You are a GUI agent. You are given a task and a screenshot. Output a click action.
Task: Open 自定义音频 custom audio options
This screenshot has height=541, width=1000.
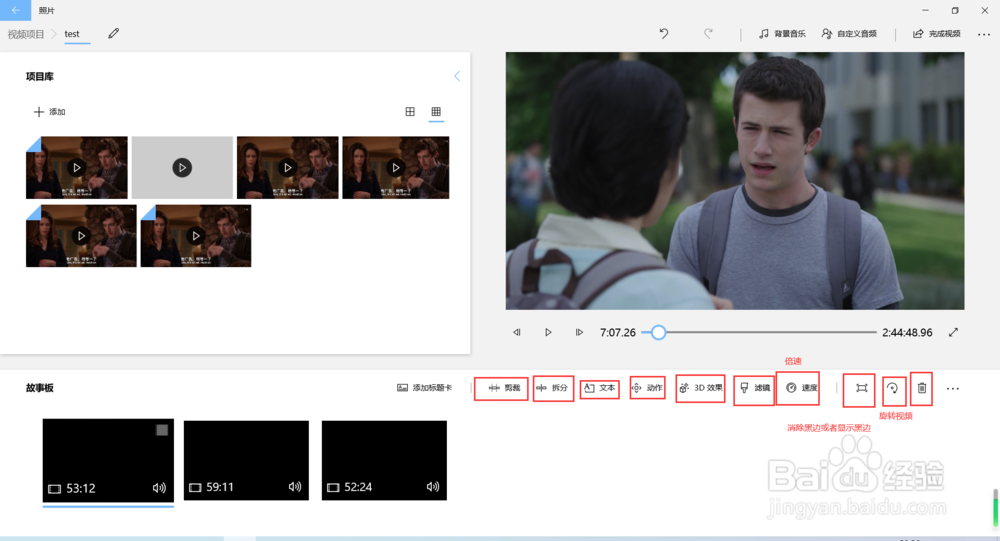pyautogui.click(x=849, y=34)
